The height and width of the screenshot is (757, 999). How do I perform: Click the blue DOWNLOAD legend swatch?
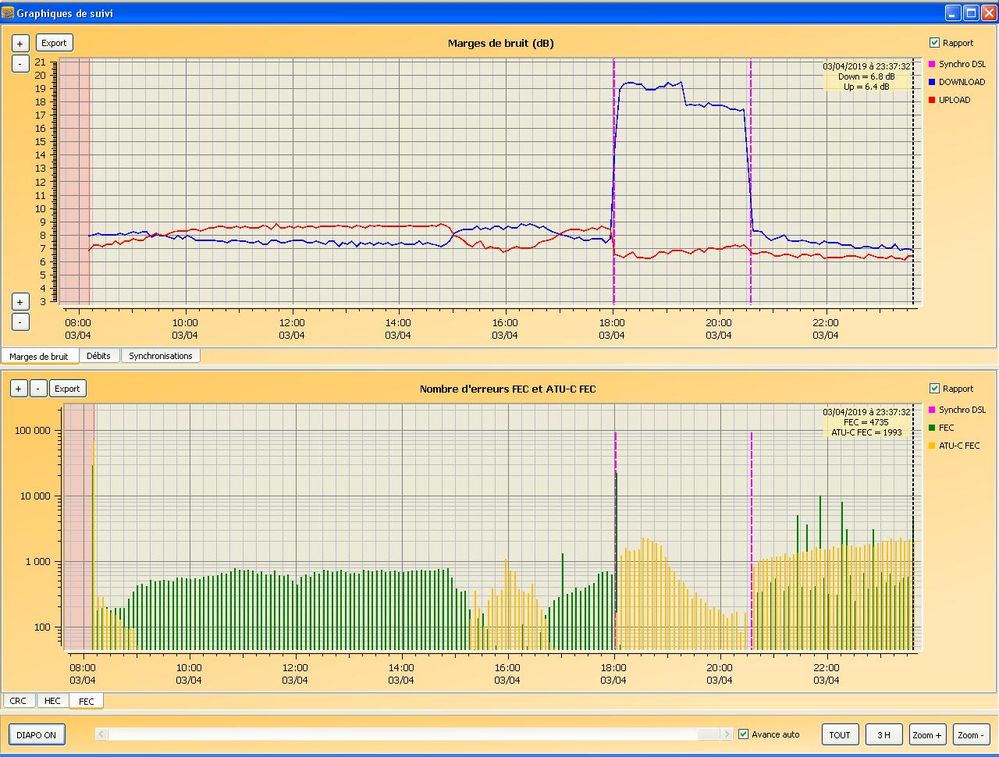click(932, 82)
